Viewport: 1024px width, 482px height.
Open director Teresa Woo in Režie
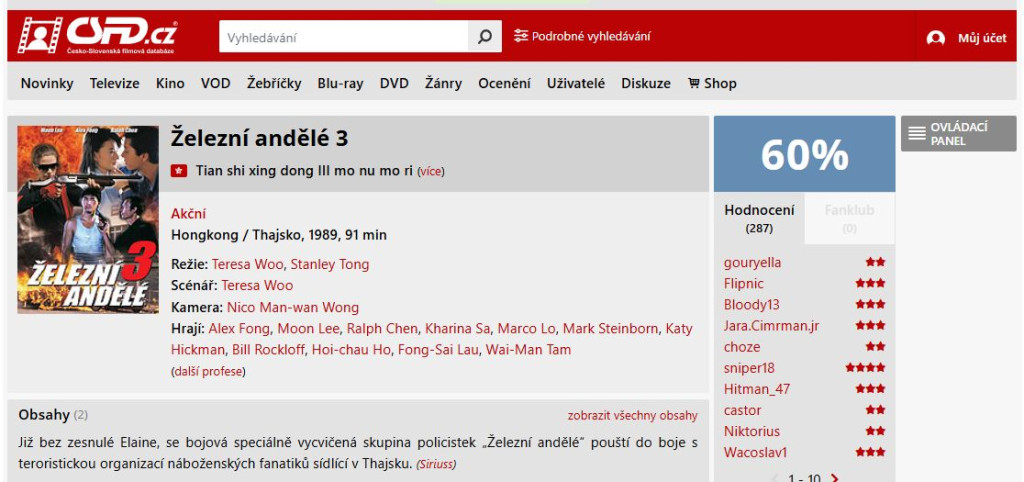pyautogui.click(x=248, y=264)
